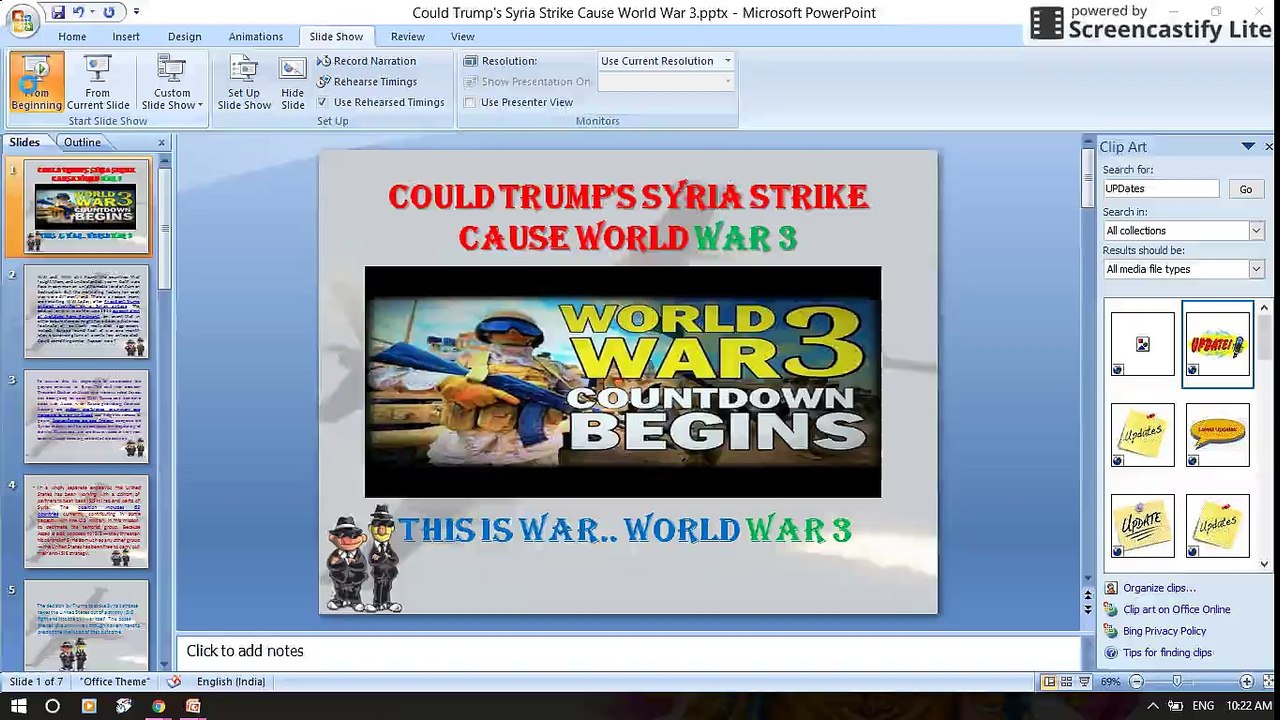This screenshot has width=1280, height=720.
Task: Open the Windows Start menu
Action: click(x=18, y=706)
